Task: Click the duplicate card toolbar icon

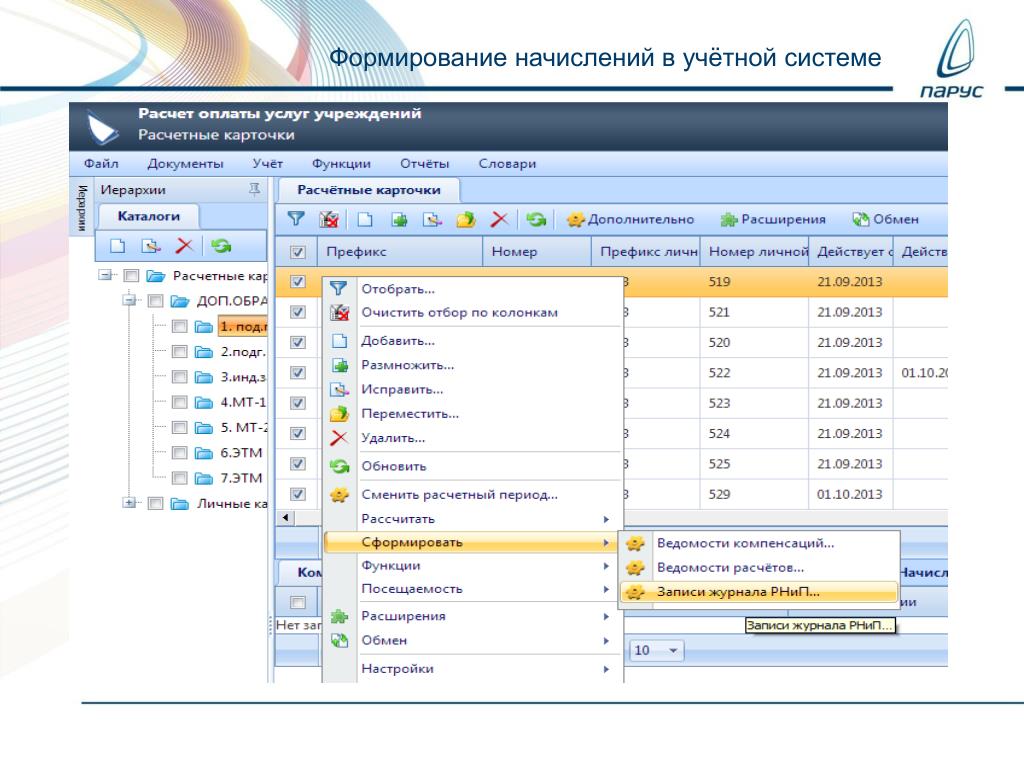Action: pyautogui.click(x=399, y=219)
